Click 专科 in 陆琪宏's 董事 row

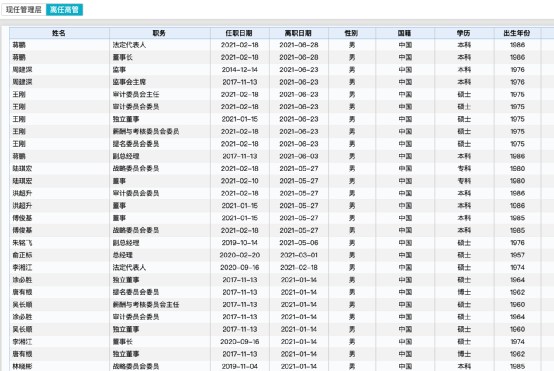click(464, 181)
